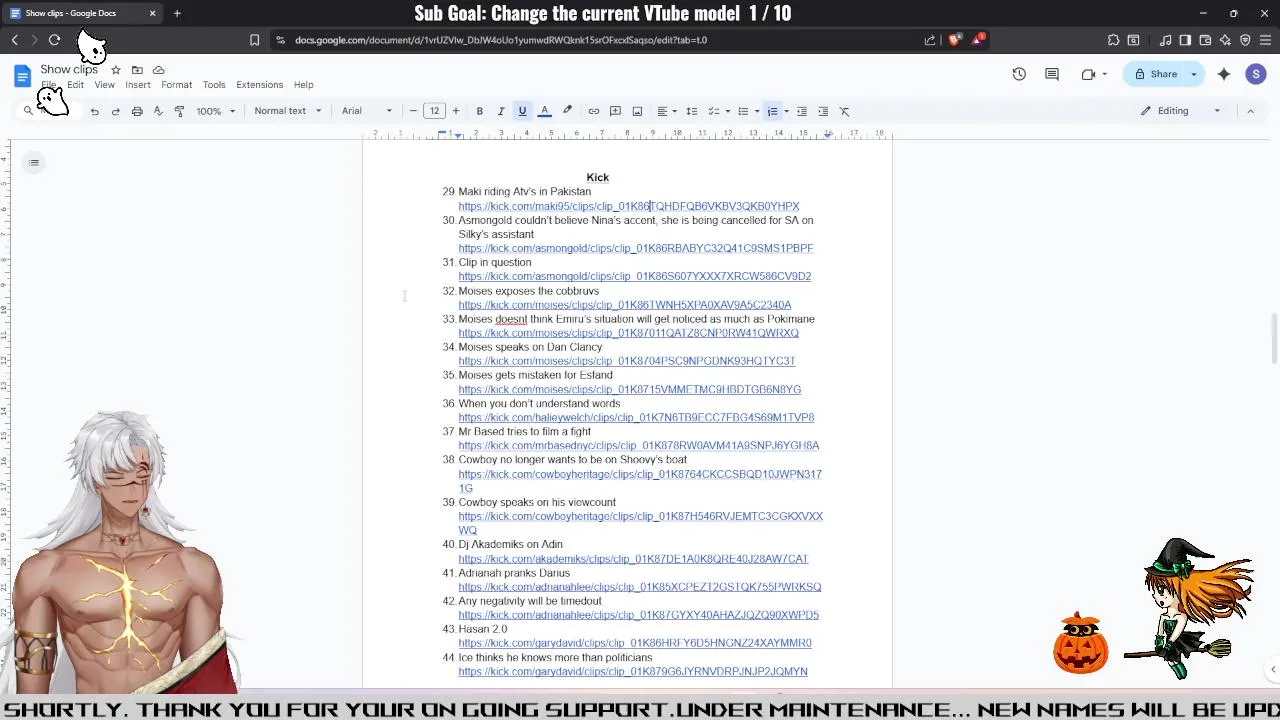View the cloud document status icon
Viewport: 1280px width, 720px height.
pos(158,70)
